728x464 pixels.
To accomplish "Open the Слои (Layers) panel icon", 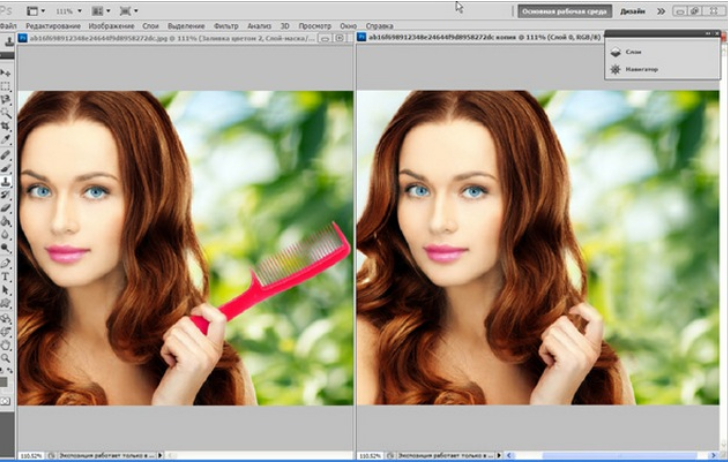I will (616, 52).
